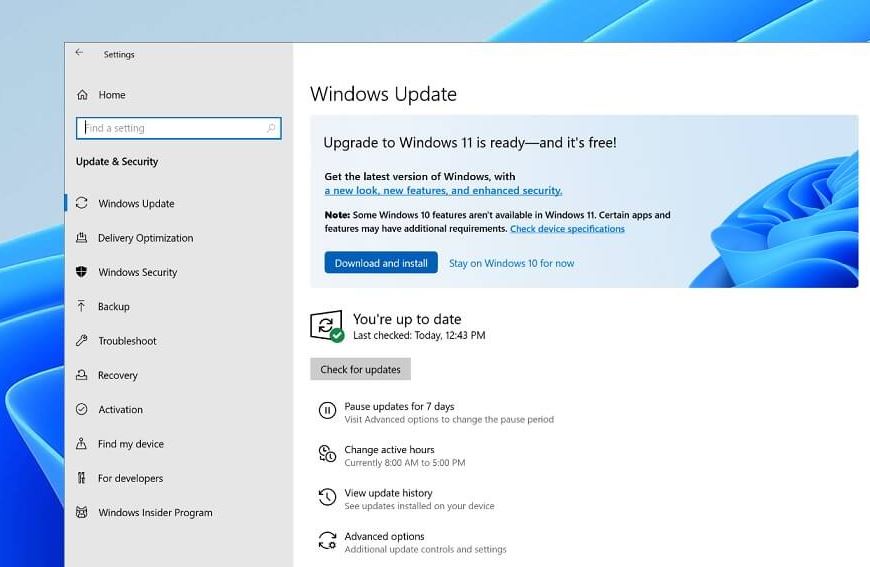
Task: Click the Download and install button
Action: (x=381, y=263)
